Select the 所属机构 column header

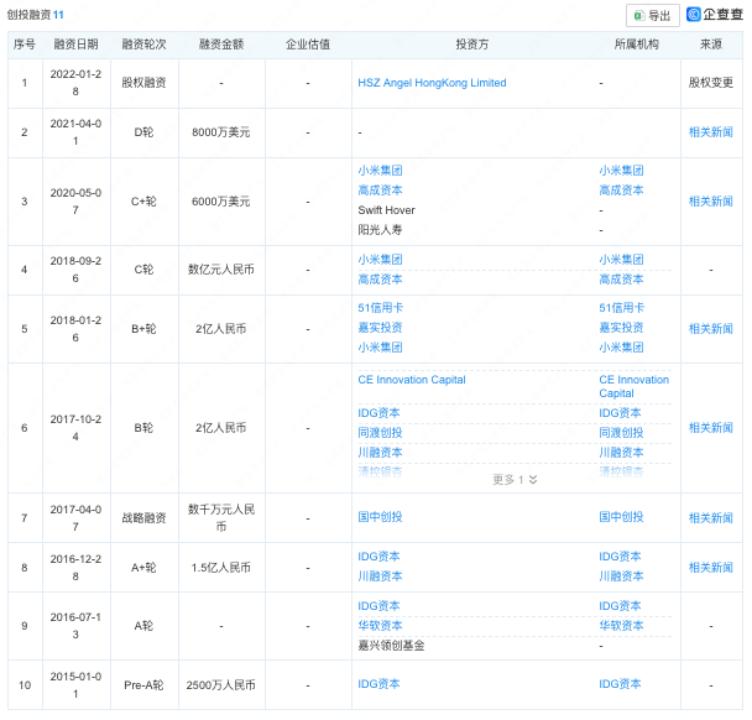[x=636, y=45]
